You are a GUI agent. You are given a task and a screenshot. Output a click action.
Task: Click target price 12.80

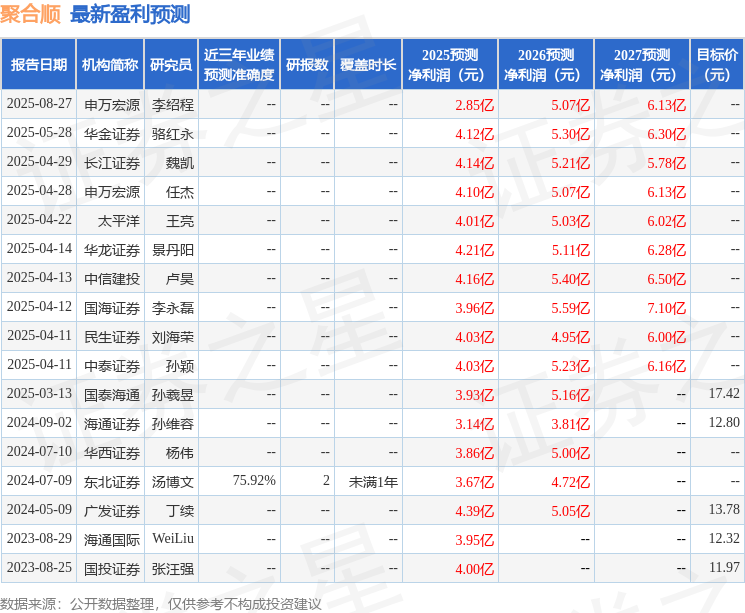(x=724, y=422)
